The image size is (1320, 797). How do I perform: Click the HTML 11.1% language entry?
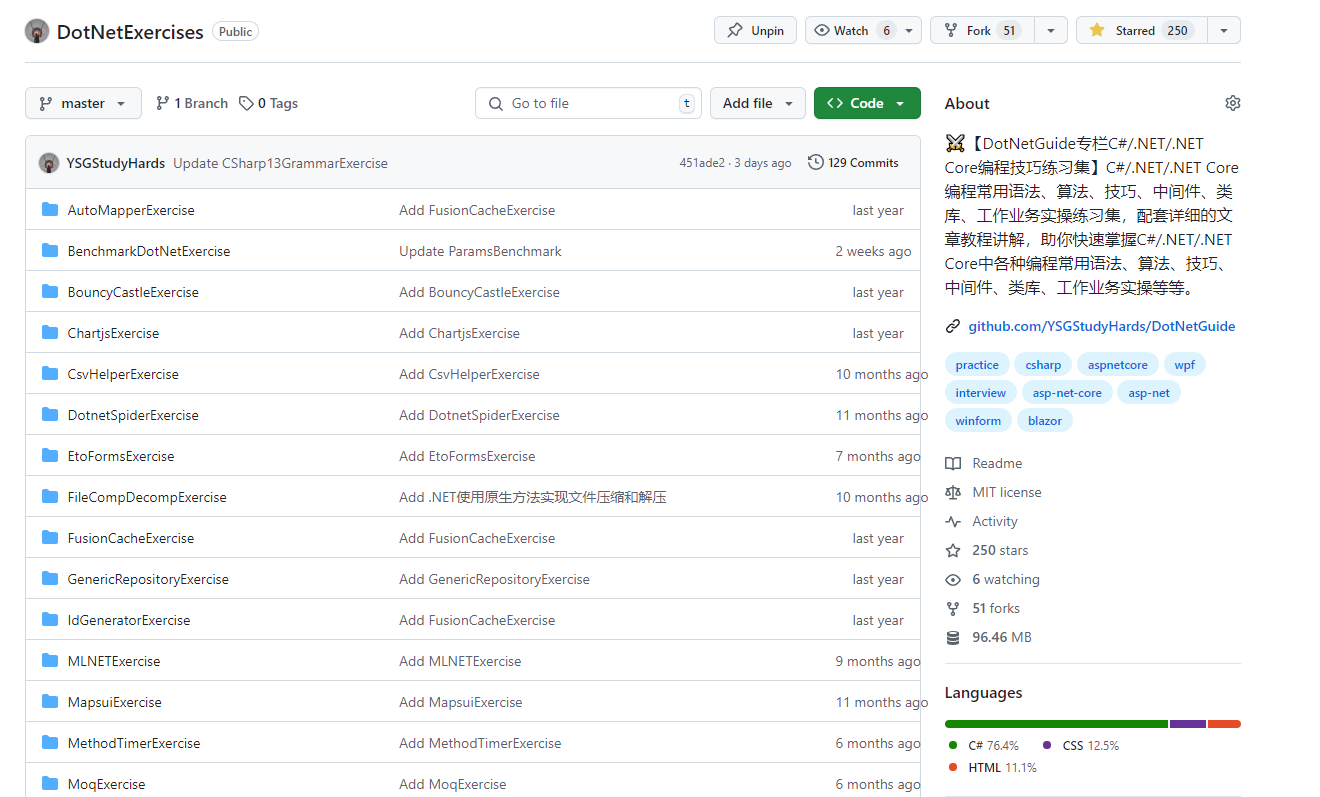point(993,767)
